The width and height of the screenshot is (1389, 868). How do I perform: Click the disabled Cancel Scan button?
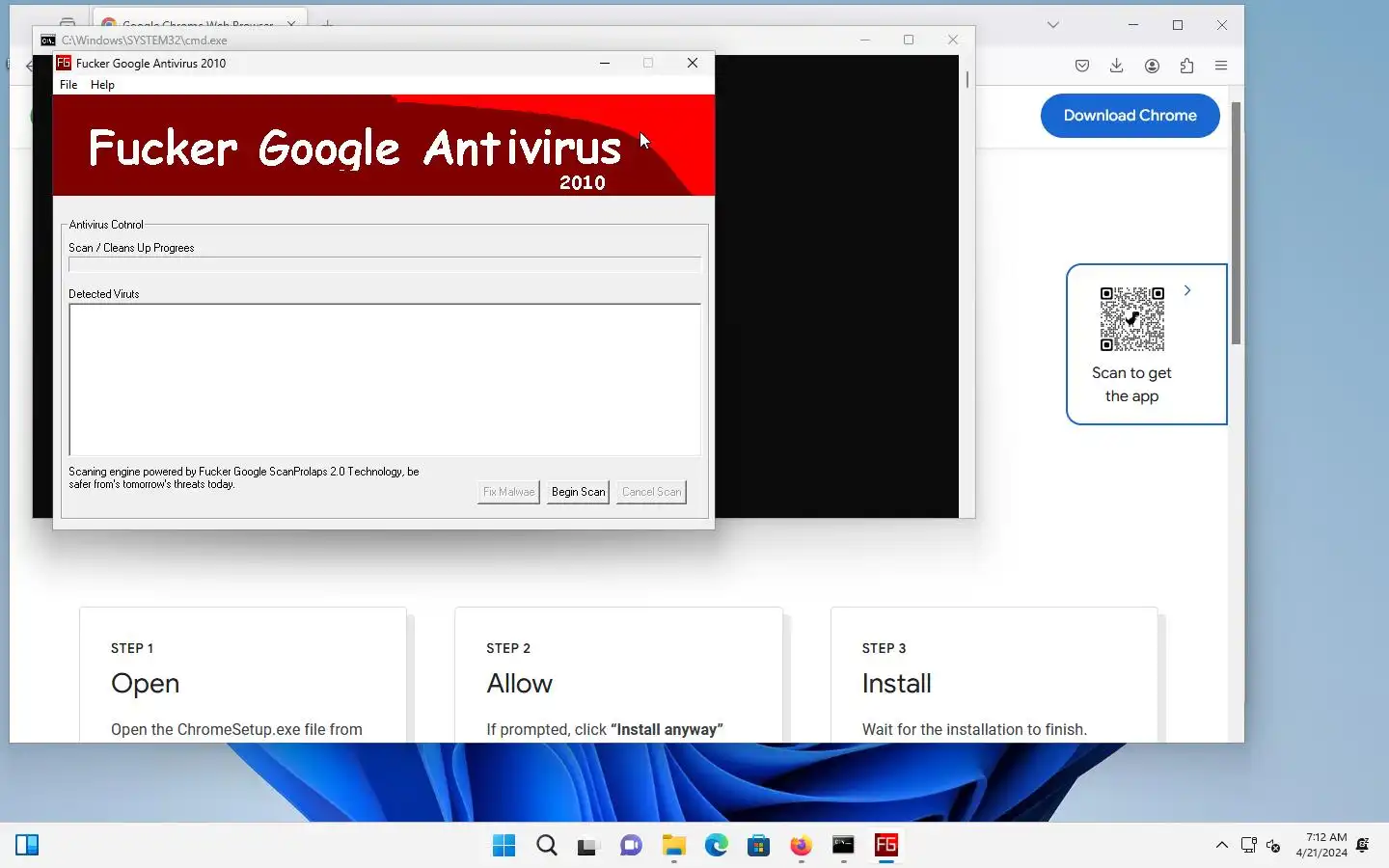[x=651, y=492]
